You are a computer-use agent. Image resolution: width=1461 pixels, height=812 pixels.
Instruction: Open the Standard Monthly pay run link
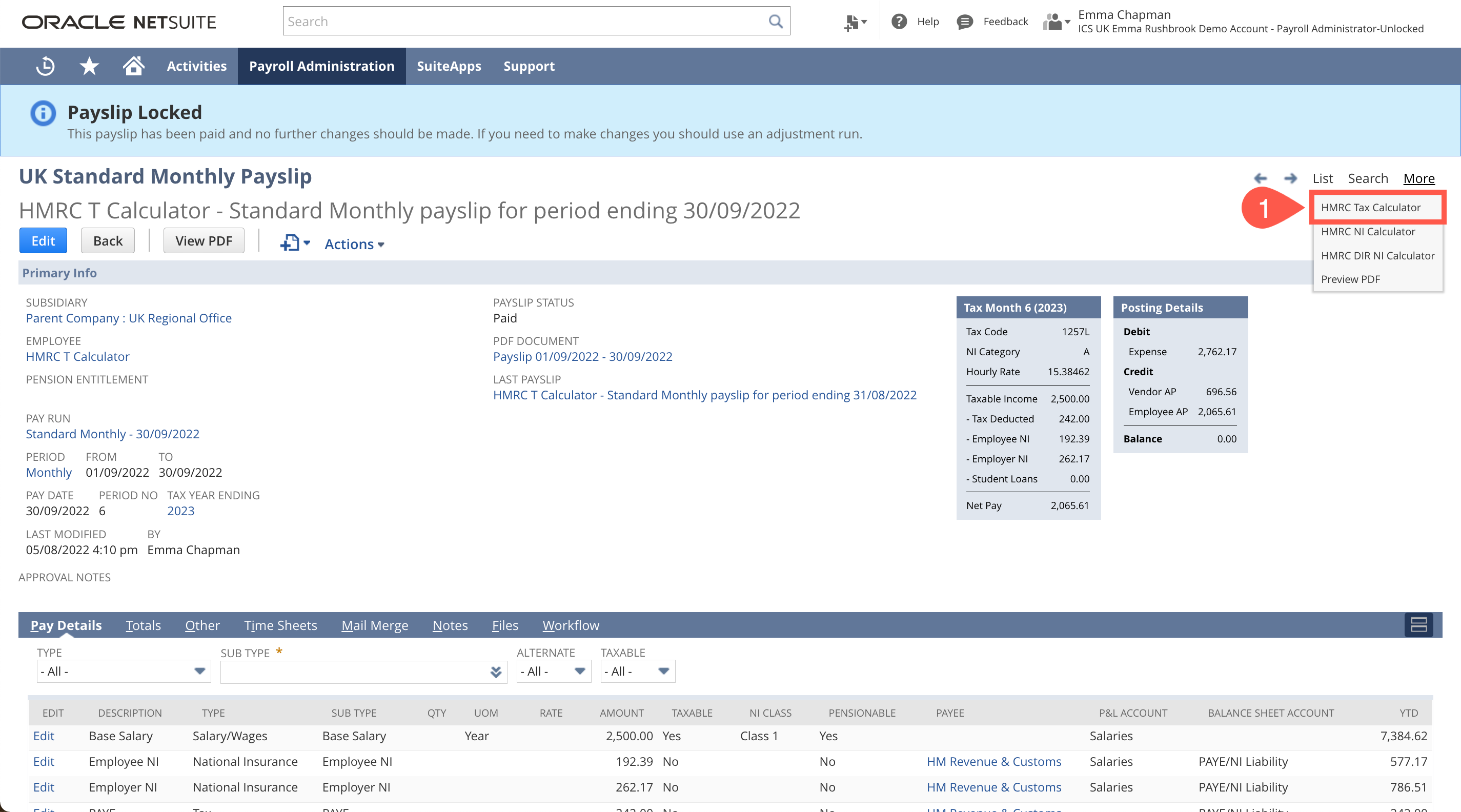pyautogui.click(x=112, y=434)
